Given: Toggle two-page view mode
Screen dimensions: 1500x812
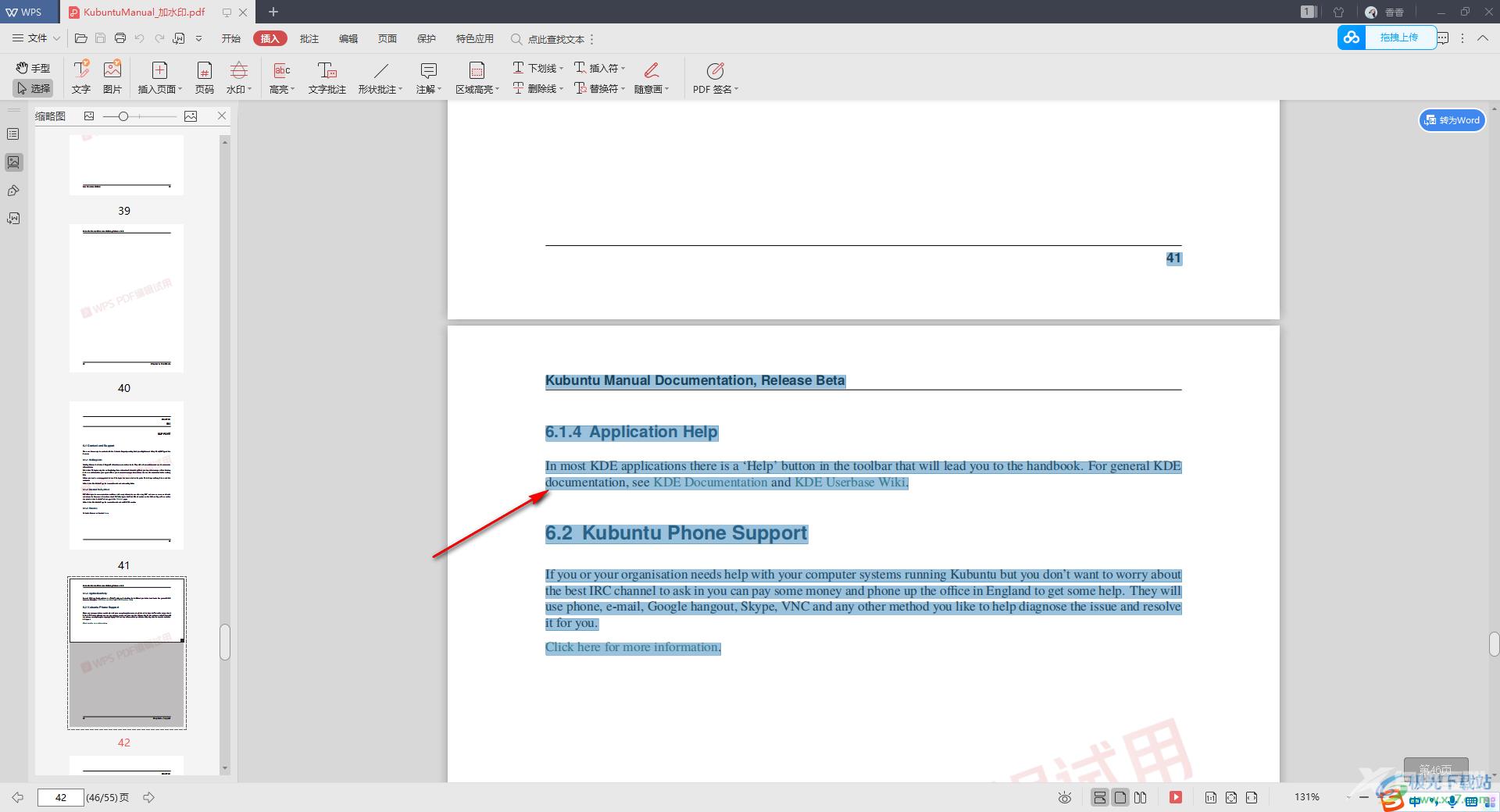Looking at the screenshot, I should coord(1141,797).
